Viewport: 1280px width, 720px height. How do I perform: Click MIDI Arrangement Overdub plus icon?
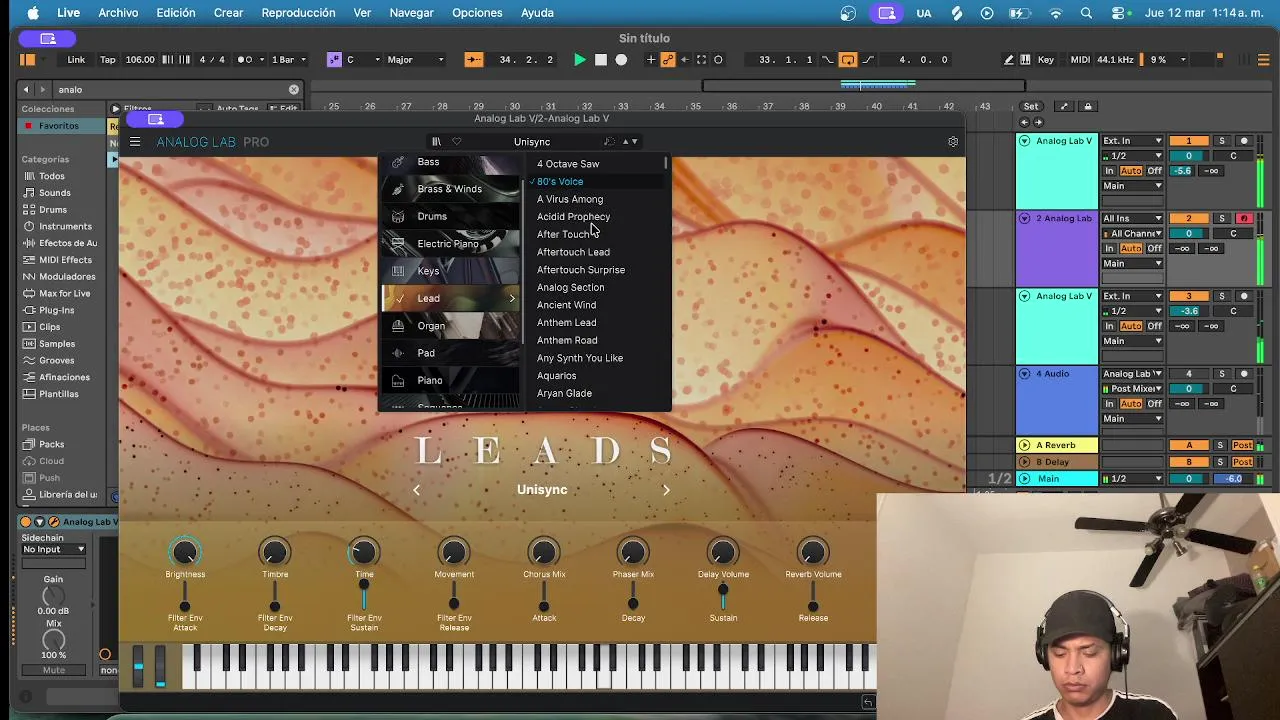(x=651, y=60)
